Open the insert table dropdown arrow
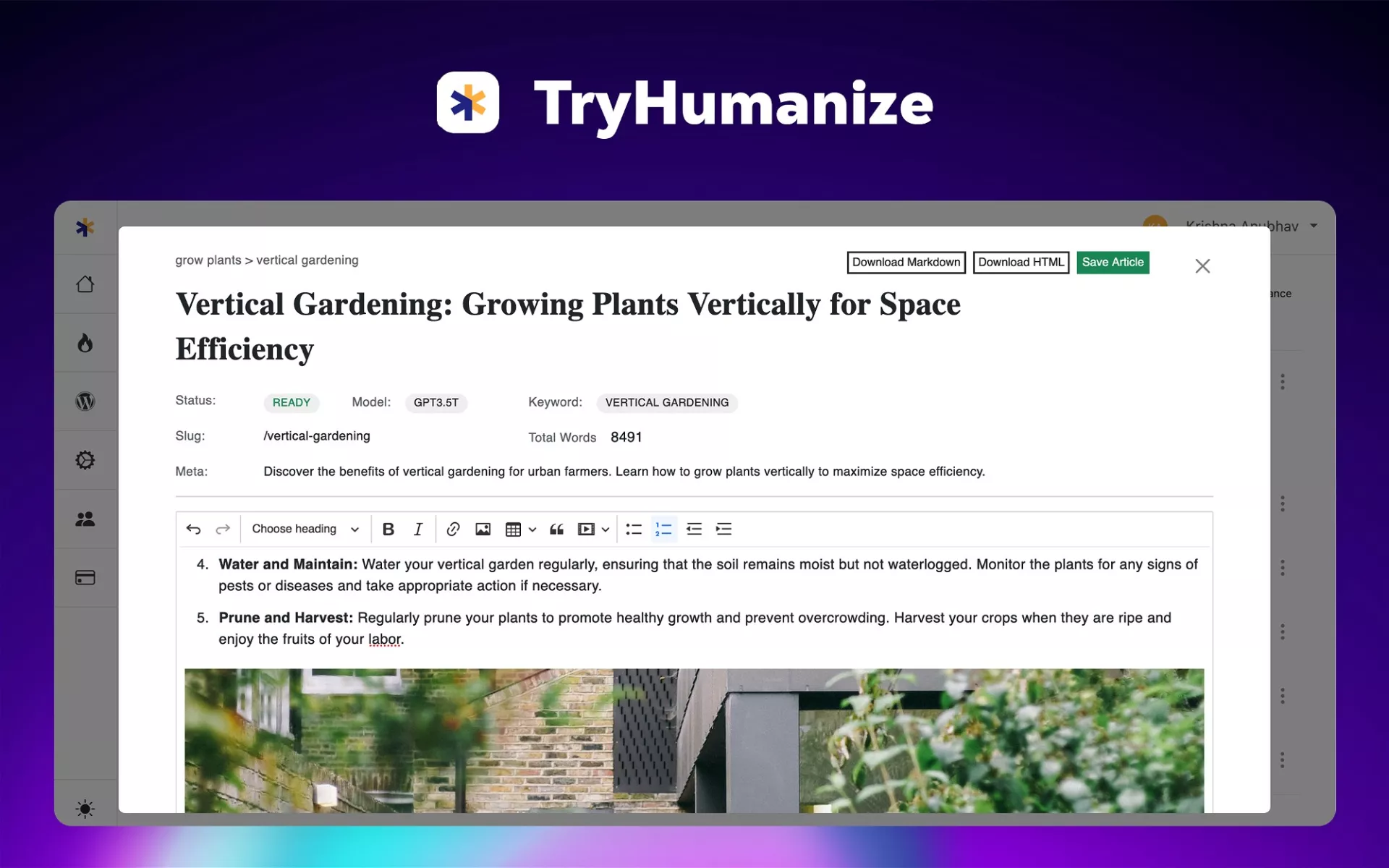 click(532, 529)
